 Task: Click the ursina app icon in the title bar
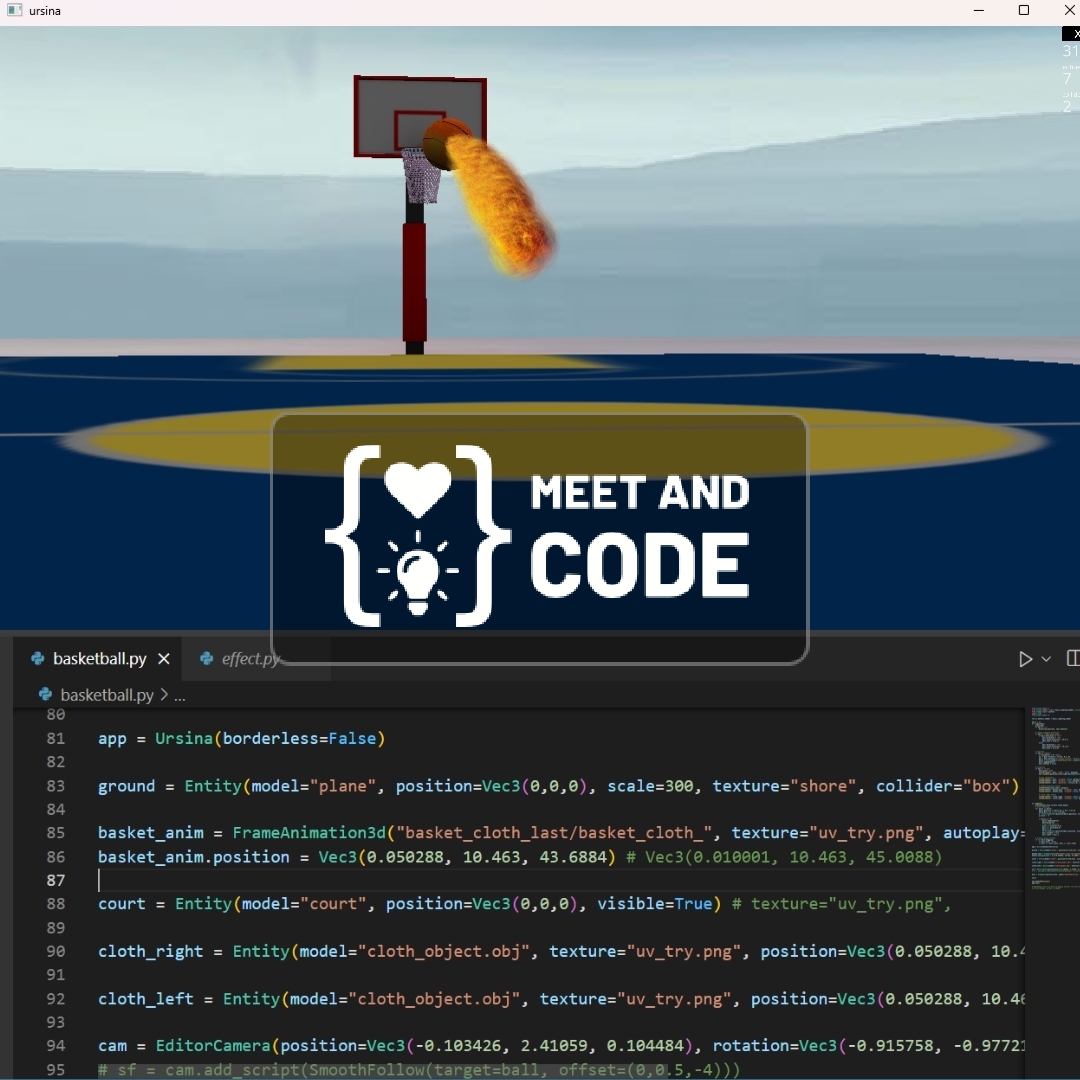(x=14, y=10)
